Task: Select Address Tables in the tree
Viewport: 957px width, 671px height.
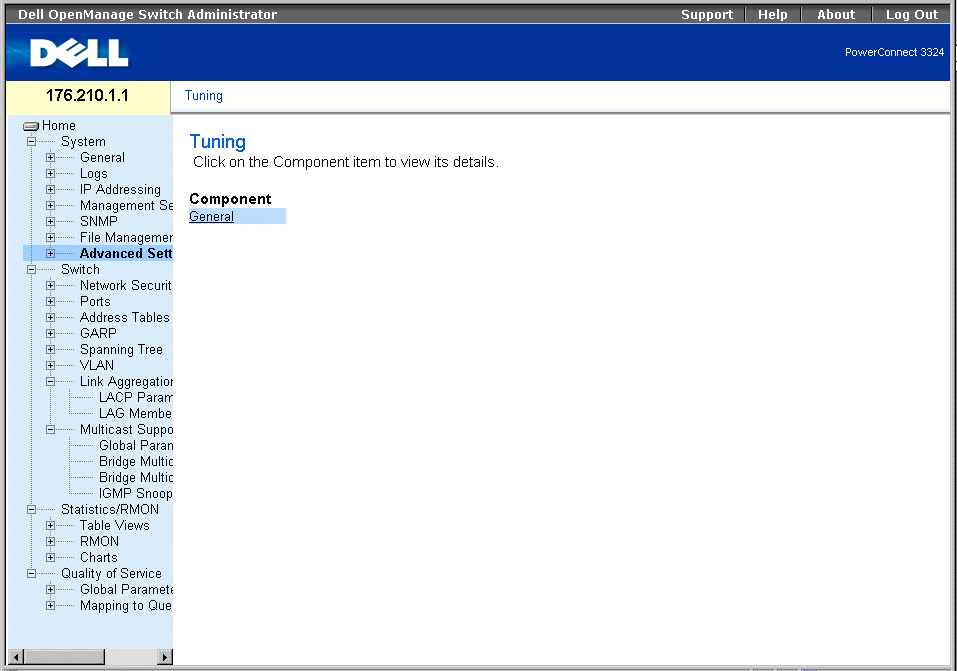Action: point(125,317)
